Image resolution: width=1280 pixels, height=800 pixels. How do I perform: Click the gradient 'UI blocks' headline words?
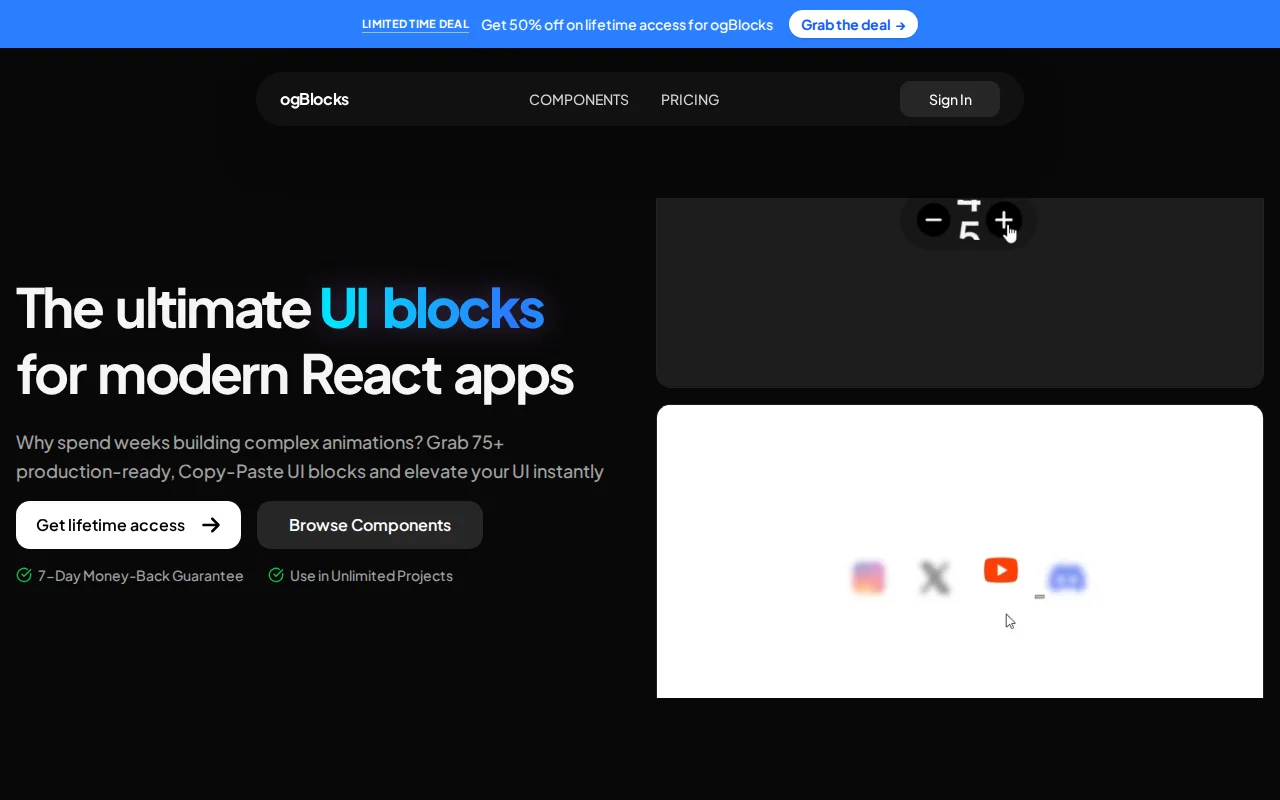pyautogui.click(x=432, y=308)
